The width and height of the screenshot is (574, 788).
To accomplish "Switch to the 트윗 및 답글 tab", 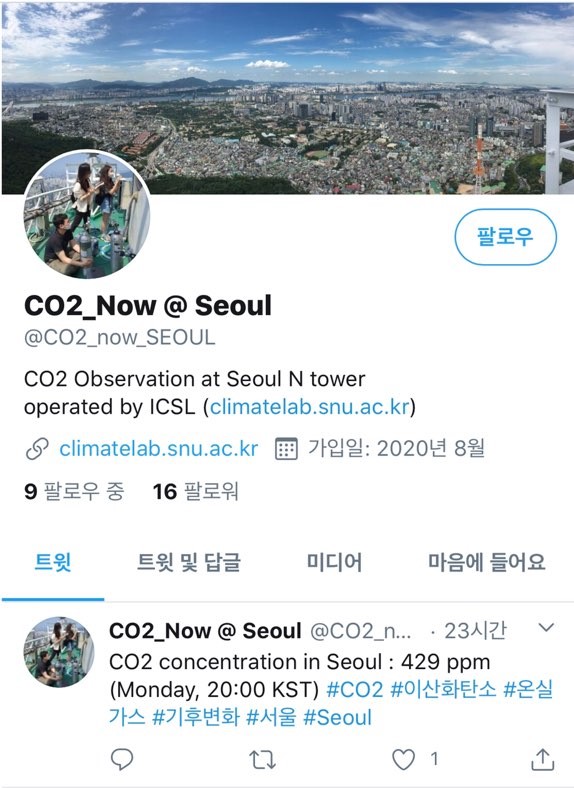I will [x=189, y=562].
